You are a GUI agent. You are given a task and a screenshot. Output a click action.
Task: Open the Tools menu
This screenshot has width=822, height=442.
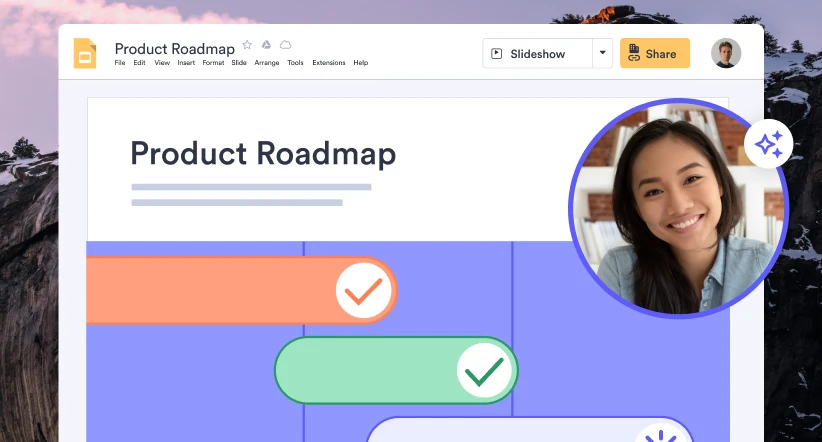pyautogui.click(x=296, y=62)
